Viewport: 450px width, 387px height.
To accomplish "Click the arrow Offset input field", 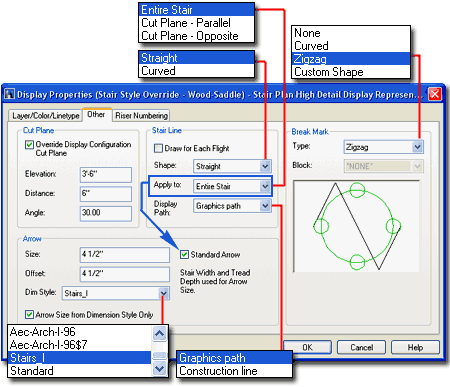I will 125,274.
